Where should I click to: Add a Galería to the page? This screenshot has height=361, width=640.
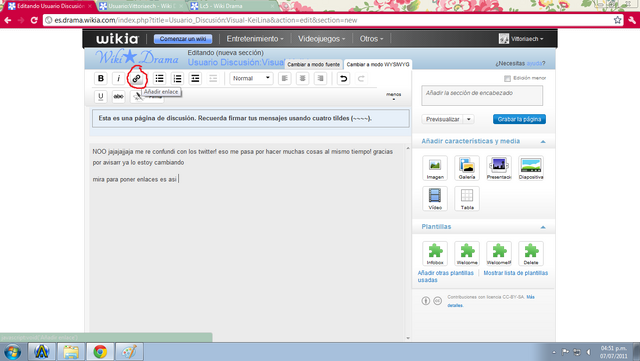(x=467, y=168)
